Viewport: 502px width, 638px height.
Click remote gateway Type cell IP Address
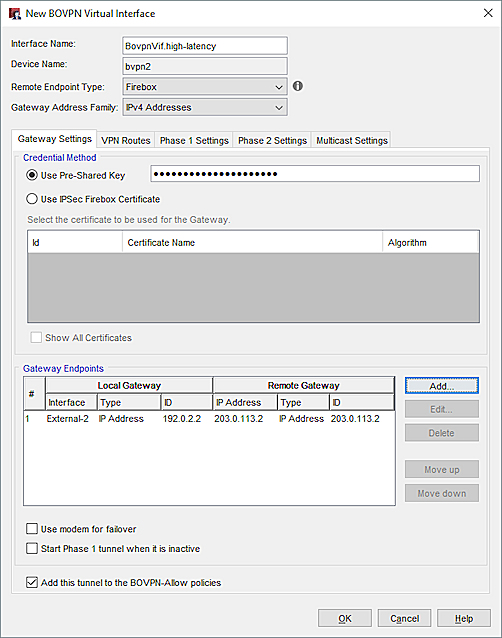[301, 419]
